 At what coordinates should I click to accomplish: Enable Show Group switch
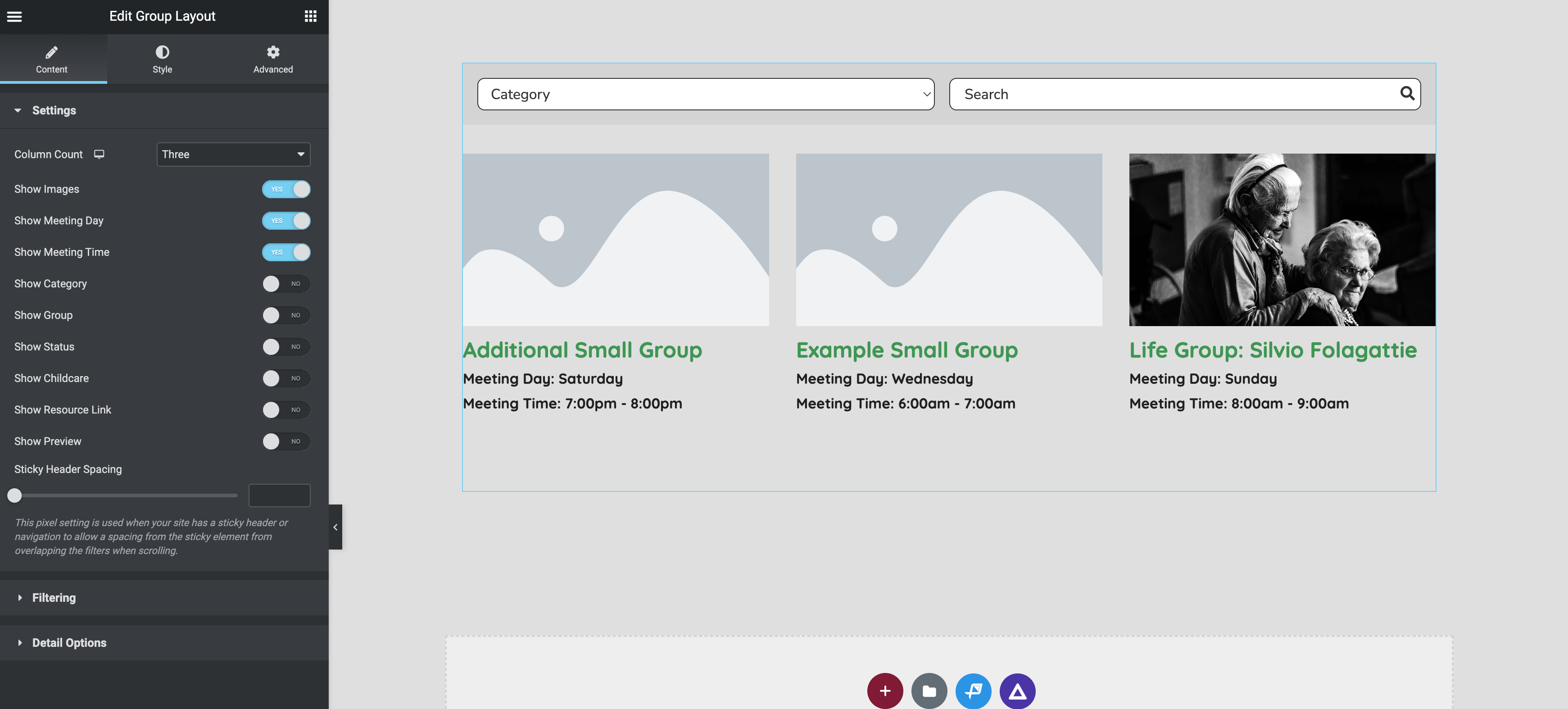click(x=286, y=315)
